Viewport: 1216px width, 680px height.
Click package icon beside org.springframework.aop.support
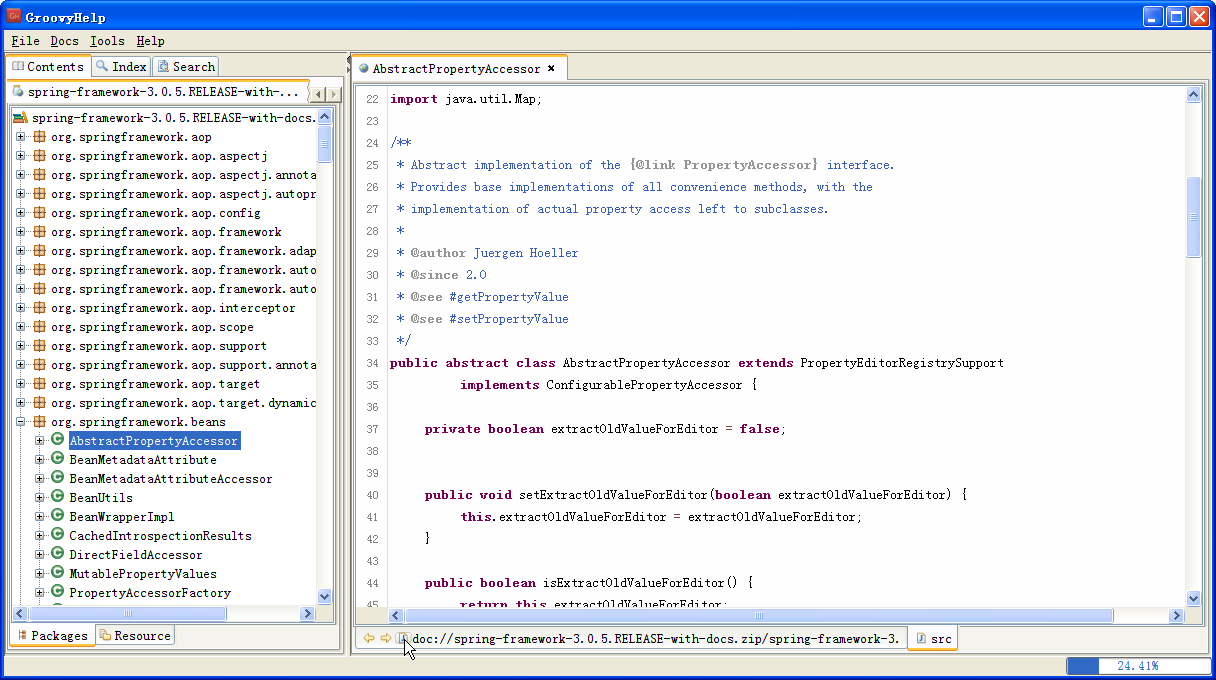click(x=39, y=346)
